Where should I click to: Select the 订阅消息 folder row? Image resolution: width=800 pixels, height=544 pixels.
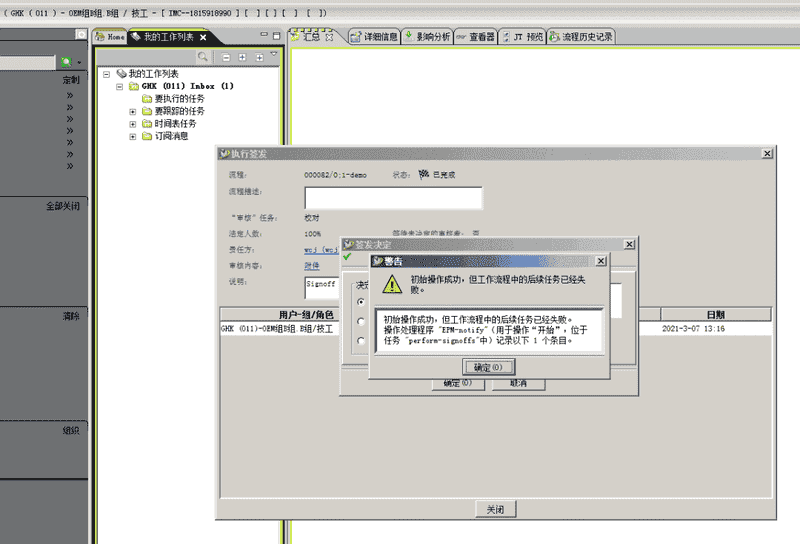click(171, 136)
